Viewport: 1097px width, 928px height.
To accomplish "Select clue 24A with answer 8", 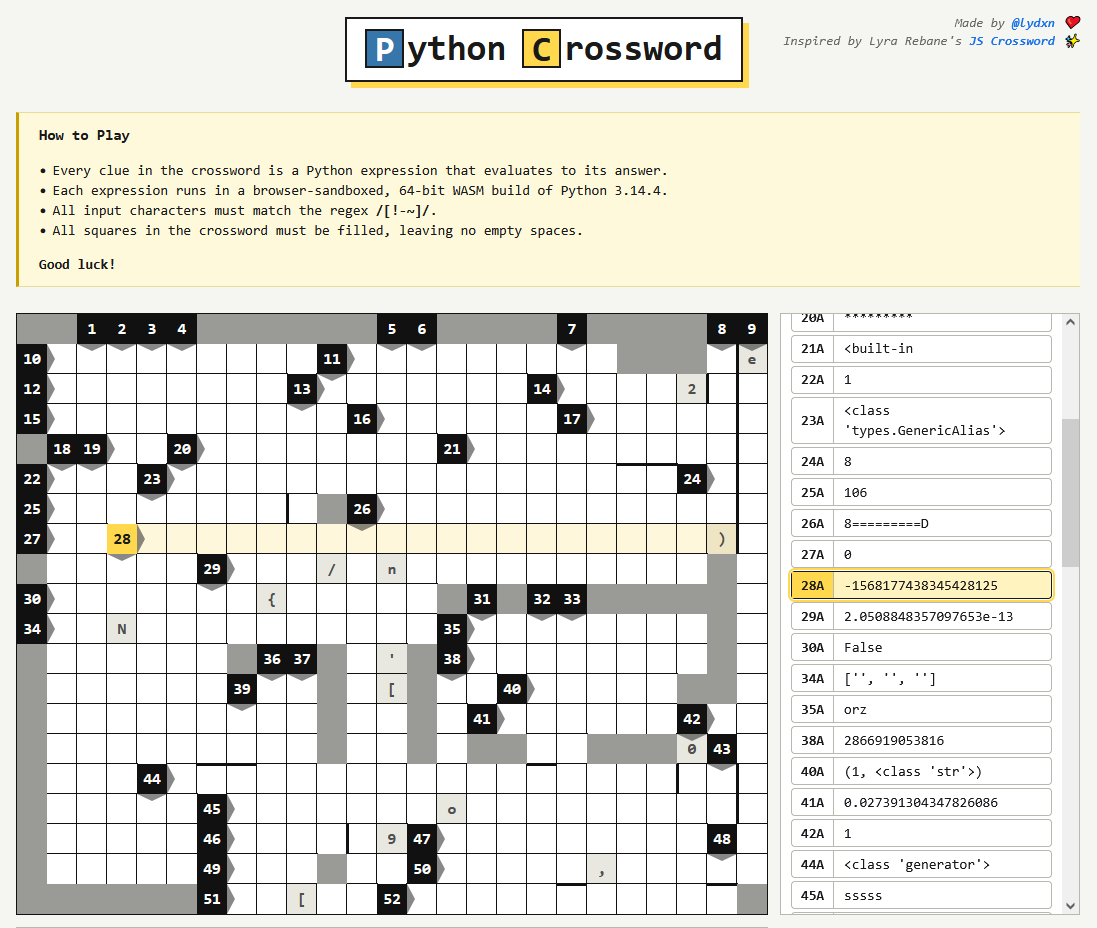I will tap(921, 461).
